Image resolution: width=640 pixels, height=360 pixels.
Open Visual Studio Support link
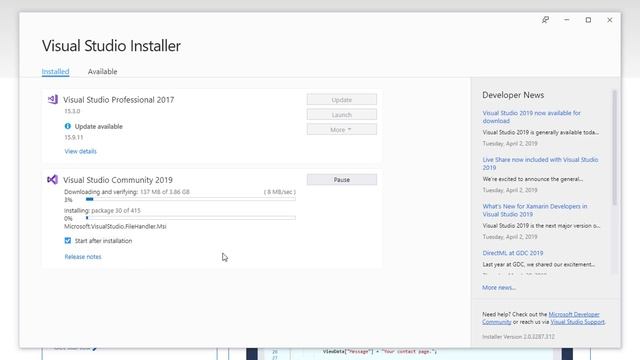click(577, 322)
